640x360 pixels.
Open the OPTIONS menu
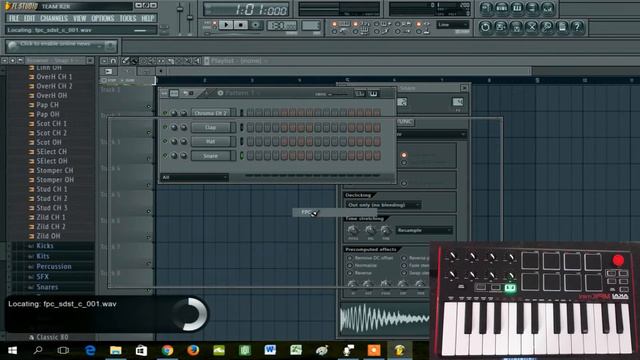[102, 18]
